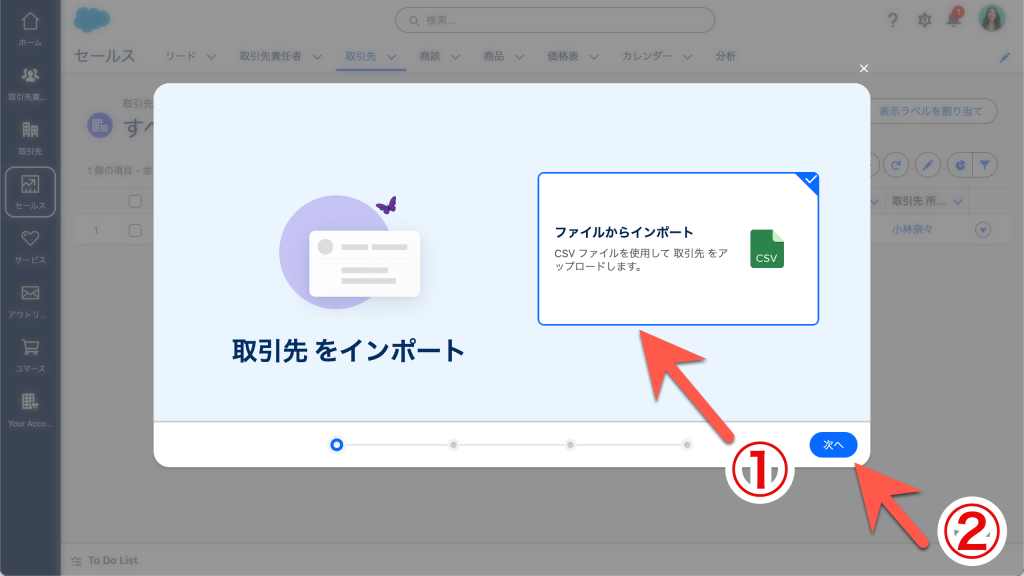Click the third progress step dot
Viewport: 1024px width, 576px height.
570,445
